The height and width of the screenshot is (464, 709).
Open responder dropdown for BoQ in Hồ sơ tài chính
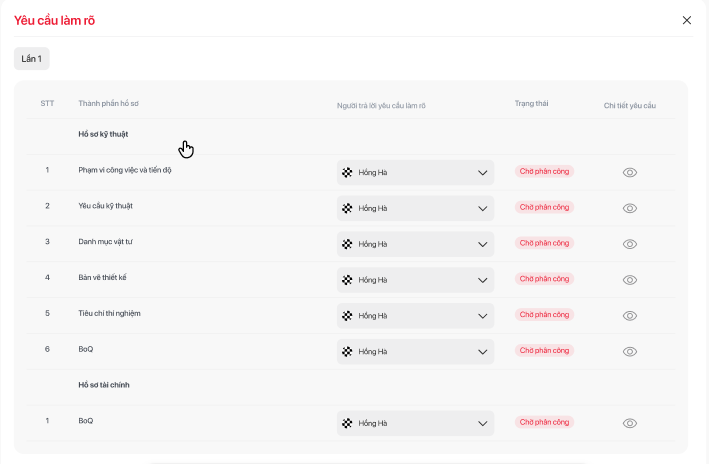[415, 423]
